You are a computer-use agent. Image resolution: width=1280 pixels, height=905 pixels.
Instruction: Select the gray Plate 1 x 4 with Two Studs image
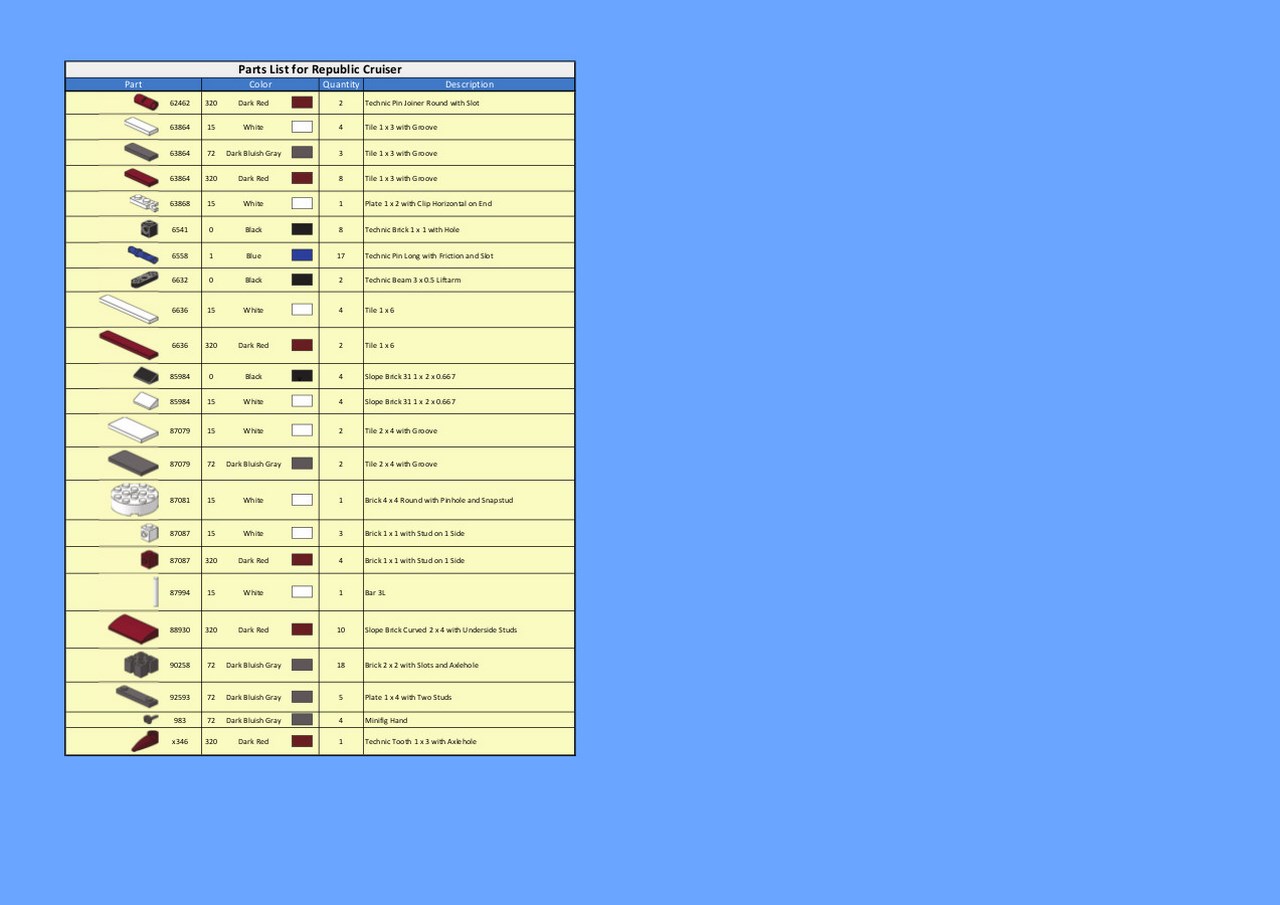(x=137, y=696)
